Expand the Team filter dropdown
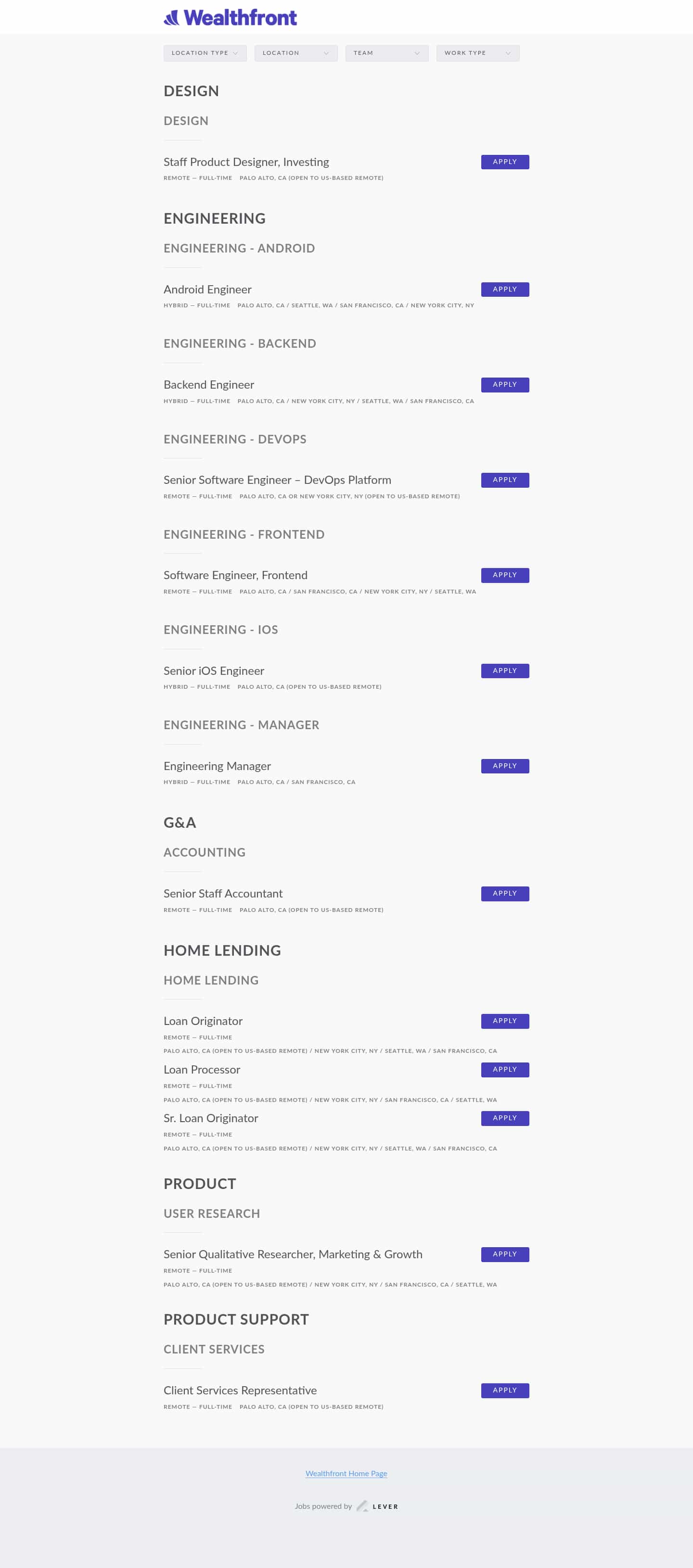This screenshot has width=693, height=1568. click(387, 53)
